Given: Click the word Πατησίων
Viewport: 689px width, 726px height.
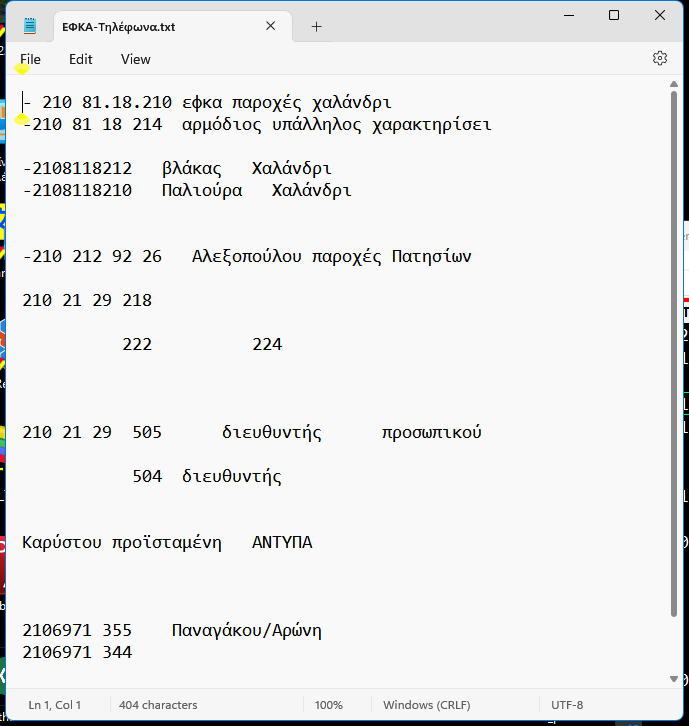Looking at the screenshot, I should click(x=432, y=256).
